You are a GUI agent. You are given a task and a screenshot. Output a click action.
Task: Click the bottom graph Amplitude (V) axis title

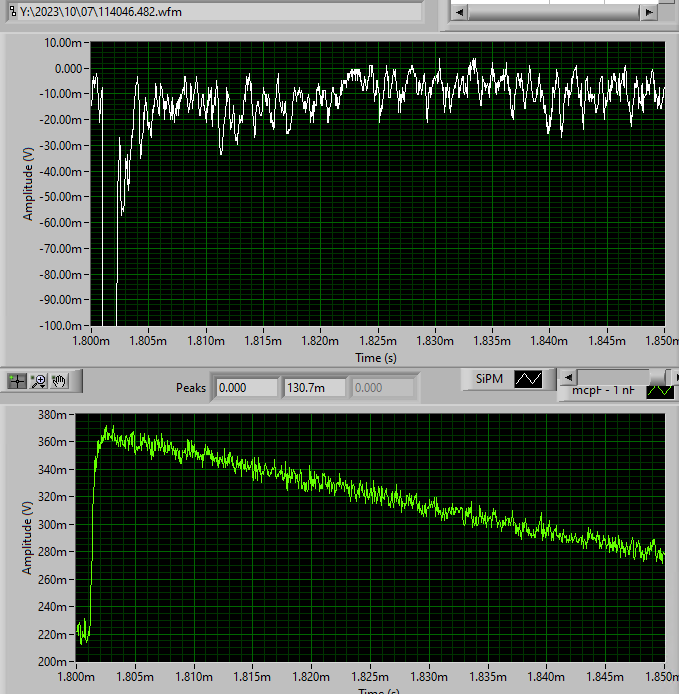click(x=27, y=538)
